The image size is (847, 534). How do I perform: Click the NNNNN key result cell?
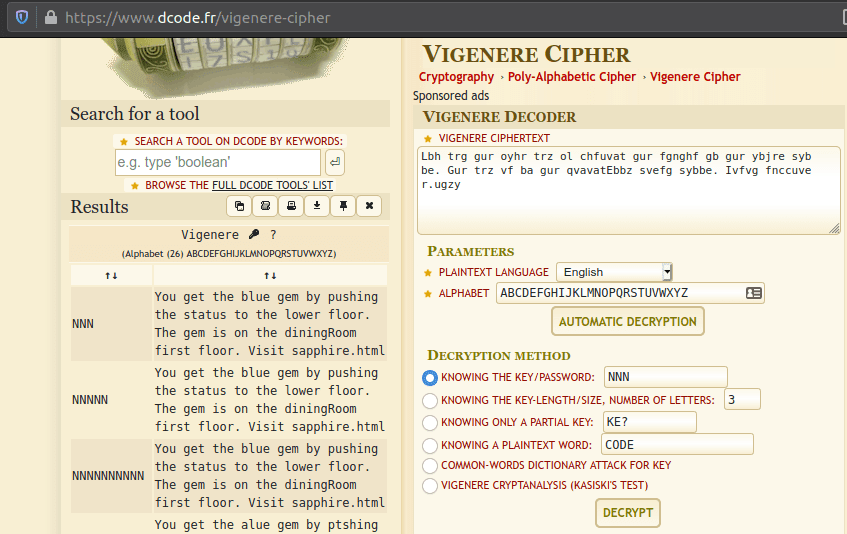[x=111, y=400]
